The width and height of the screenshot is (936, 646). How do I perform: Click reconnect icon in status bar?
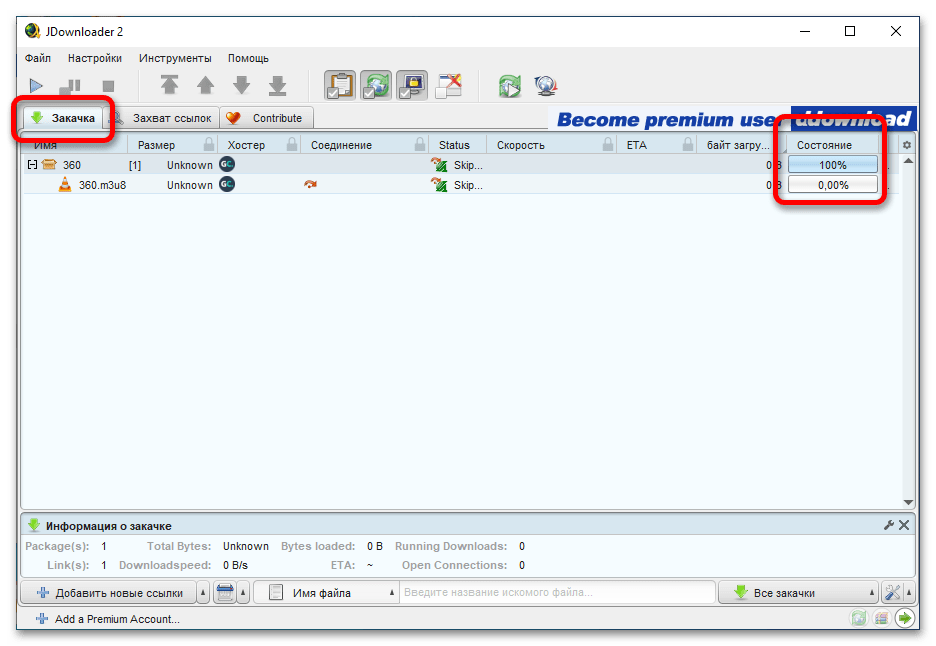pyautogui.click(x=858, y=619)
